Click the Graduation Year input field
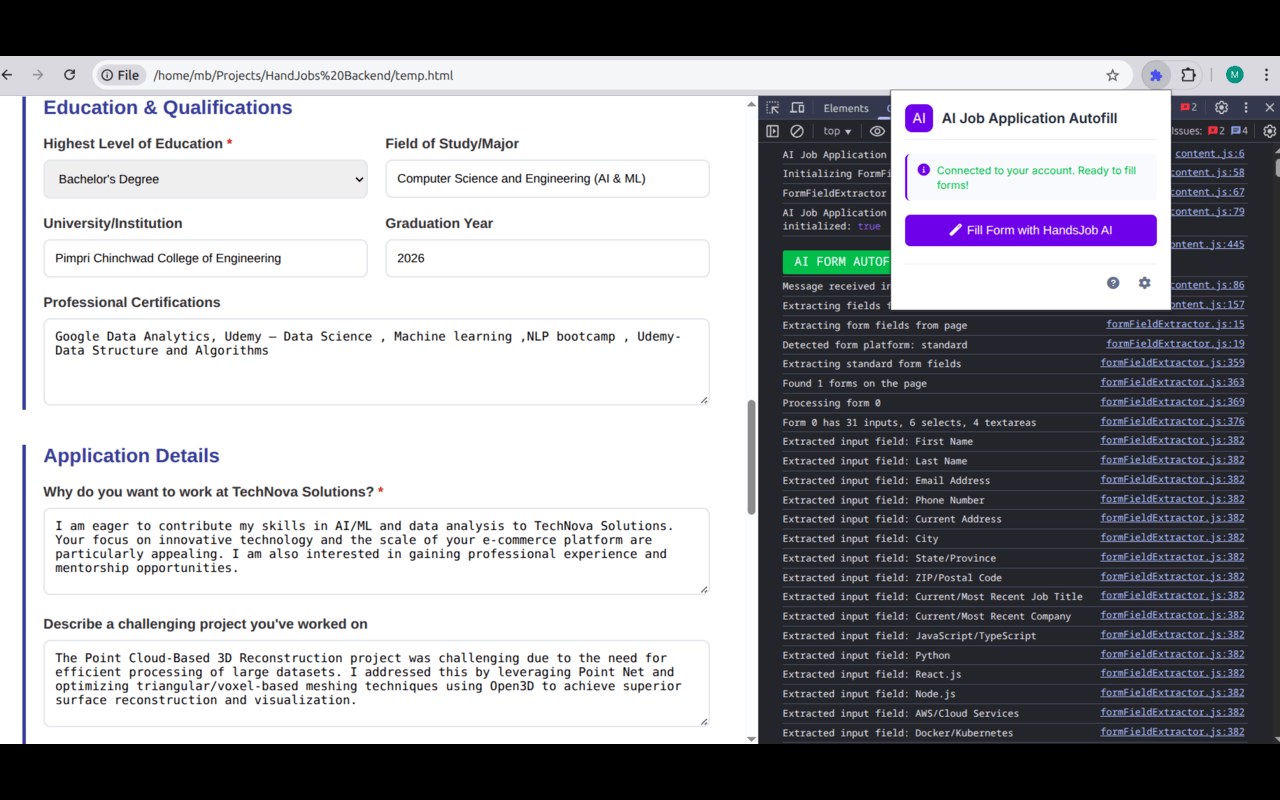1280x800 pixels. click(x=547, y=258)
